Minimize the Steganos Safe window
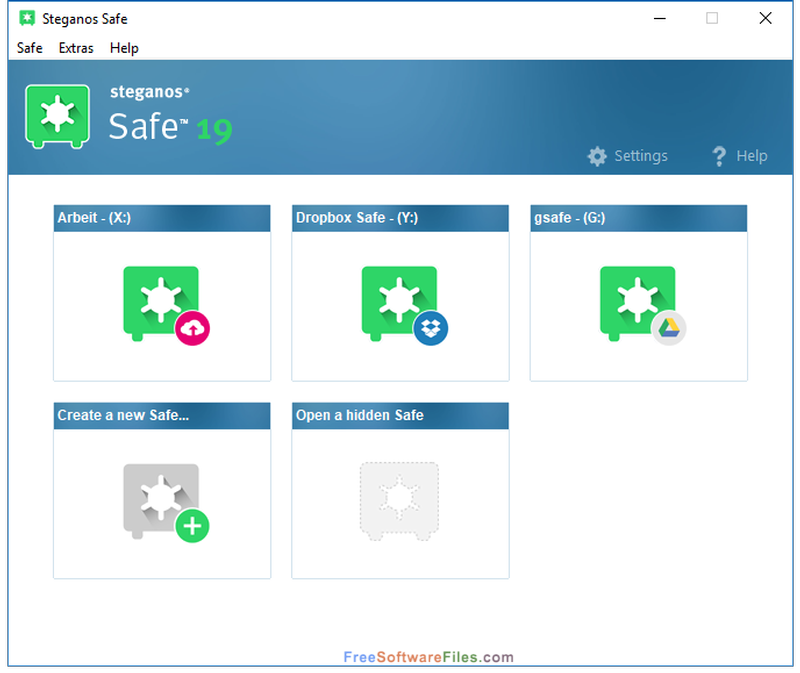 [660, 18]
